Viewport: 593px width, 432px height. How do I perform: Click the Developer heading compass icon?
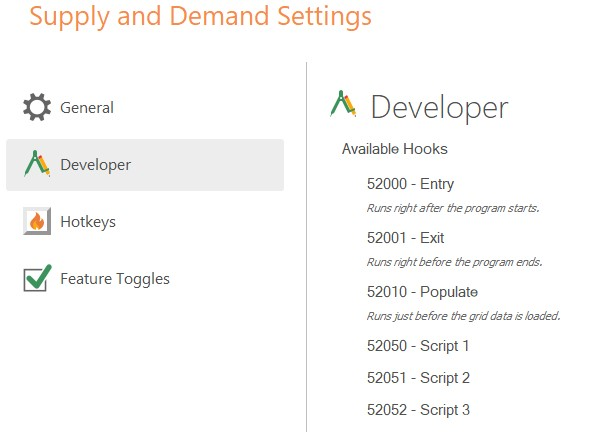tap(343, 104)
